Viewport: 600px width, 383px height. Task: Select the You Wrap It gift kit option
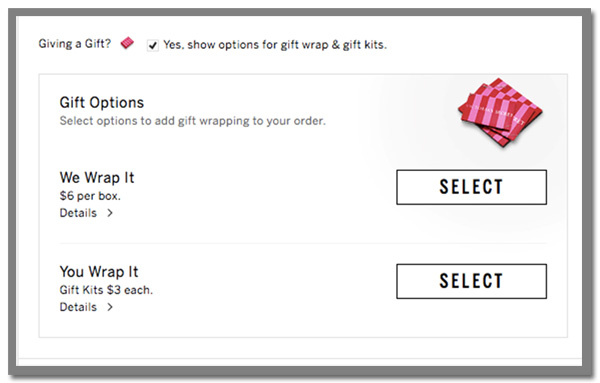point(471,281)
